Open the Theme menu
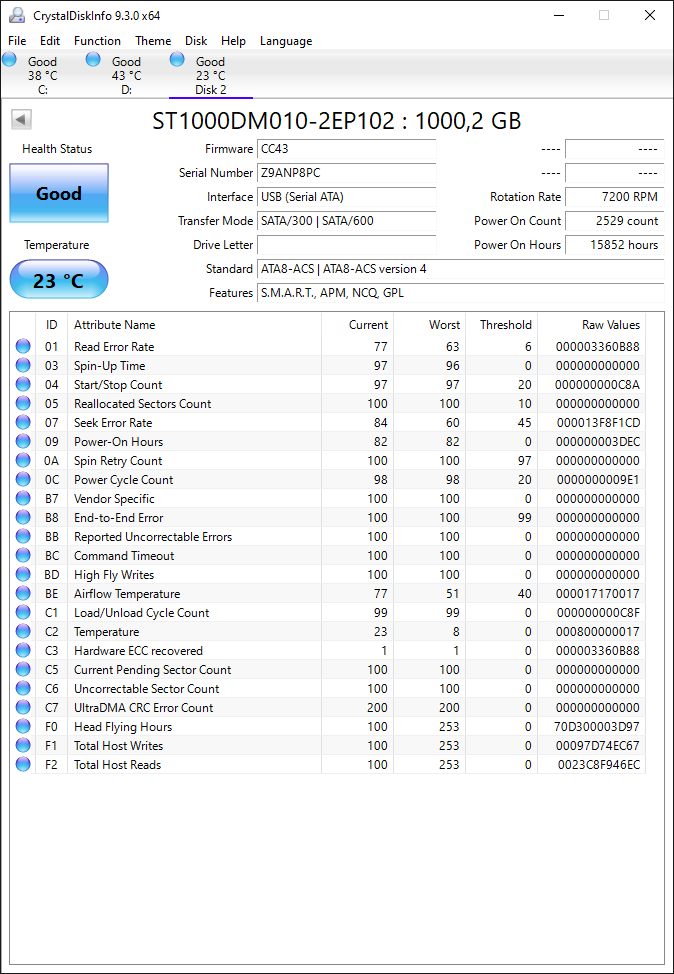Viewport: 674px width, 974px height. [153, 41]
